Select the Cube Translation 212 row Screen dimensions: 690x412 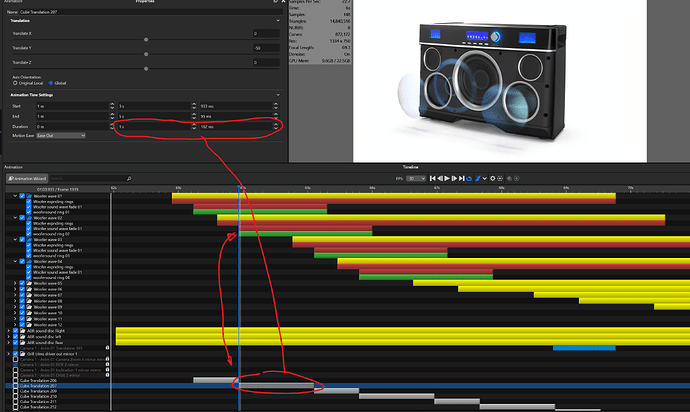(58, 407)
